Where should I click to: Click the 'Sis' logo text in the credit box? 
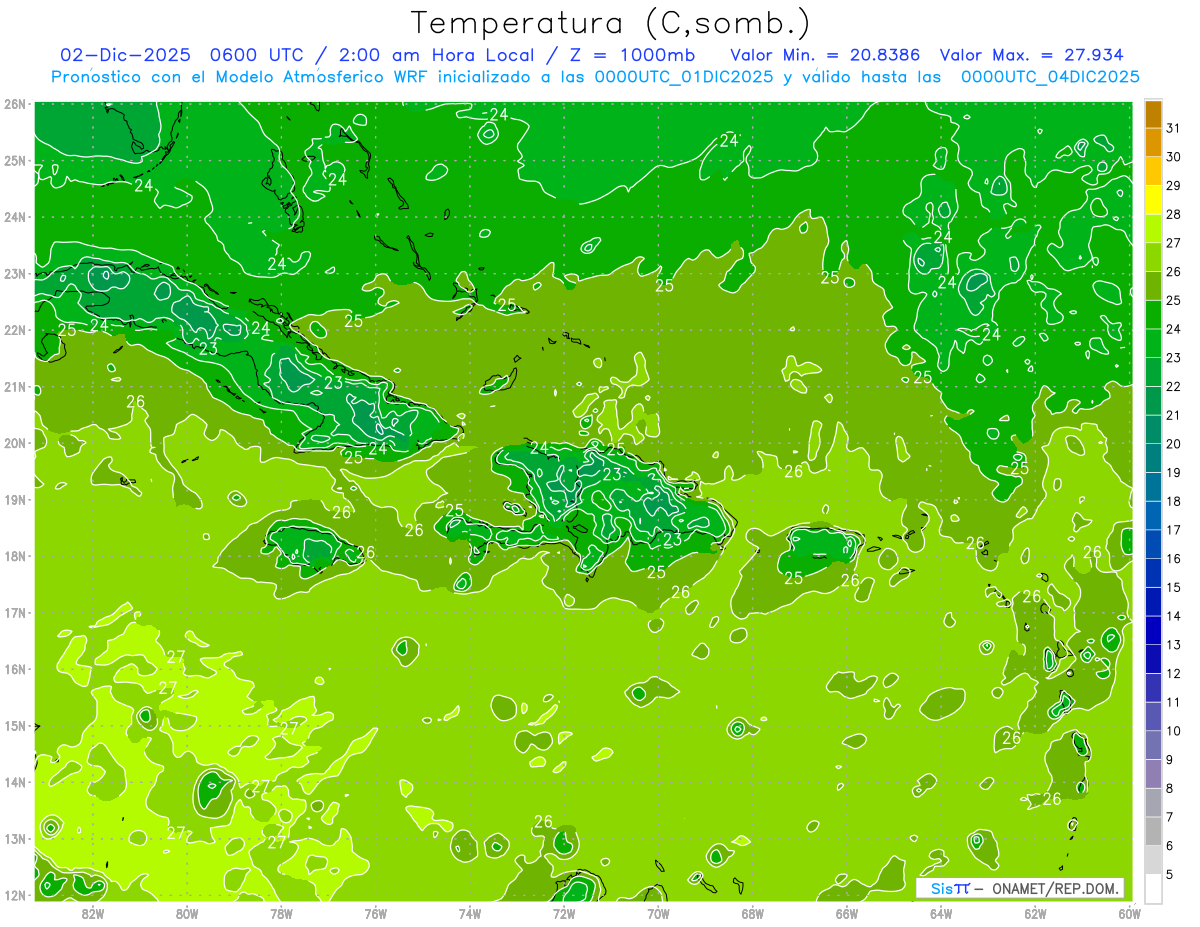(943, 888)
